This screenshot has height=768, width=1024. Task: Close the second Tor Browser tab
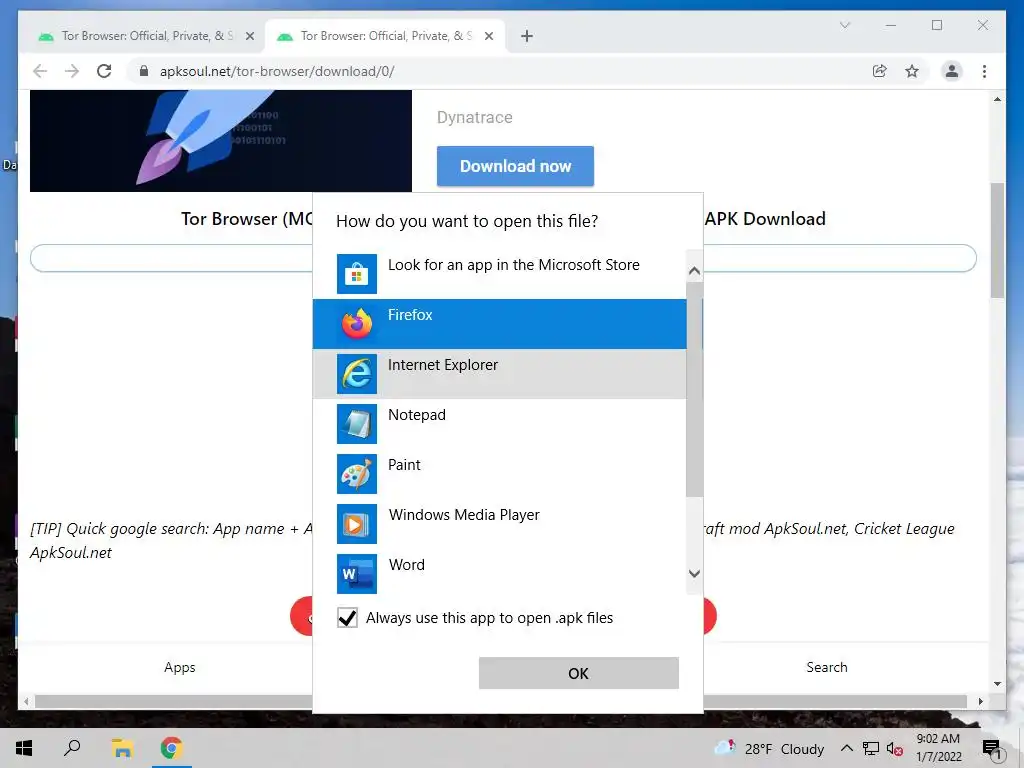click(488, 36)
